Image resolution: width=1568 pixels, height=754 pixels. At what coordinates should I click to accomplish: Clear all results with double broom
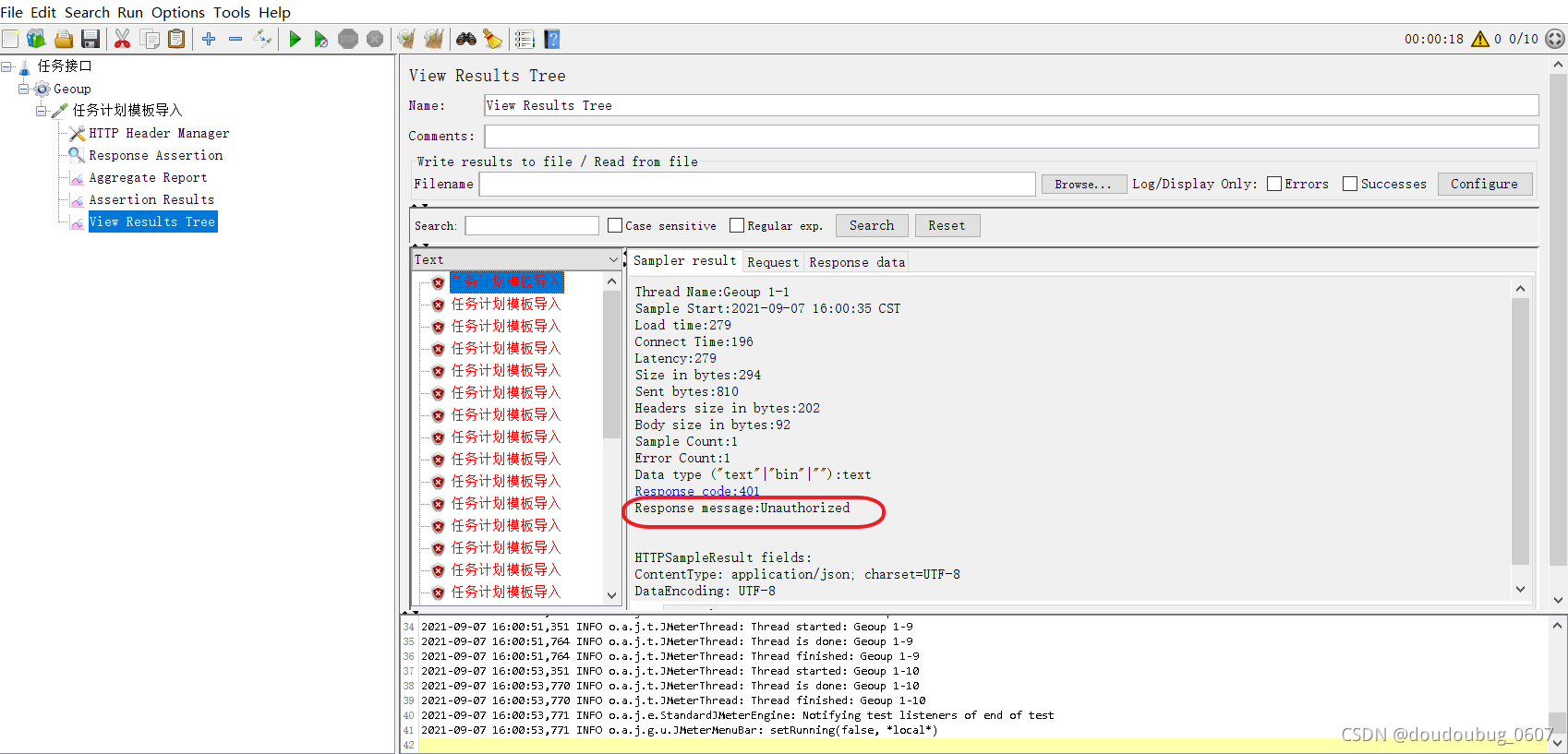[x=433, y=39]
